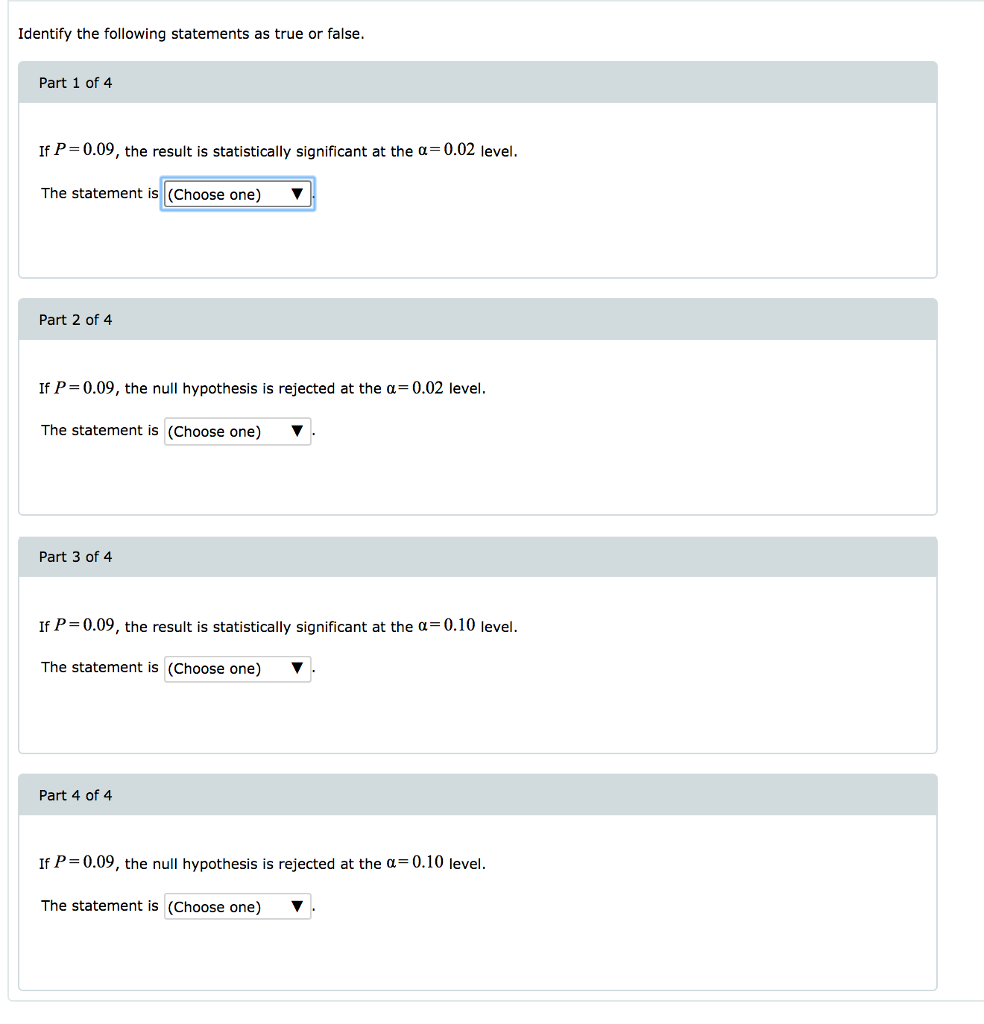Open the Part 4 answer dropdown

[237, 906]
